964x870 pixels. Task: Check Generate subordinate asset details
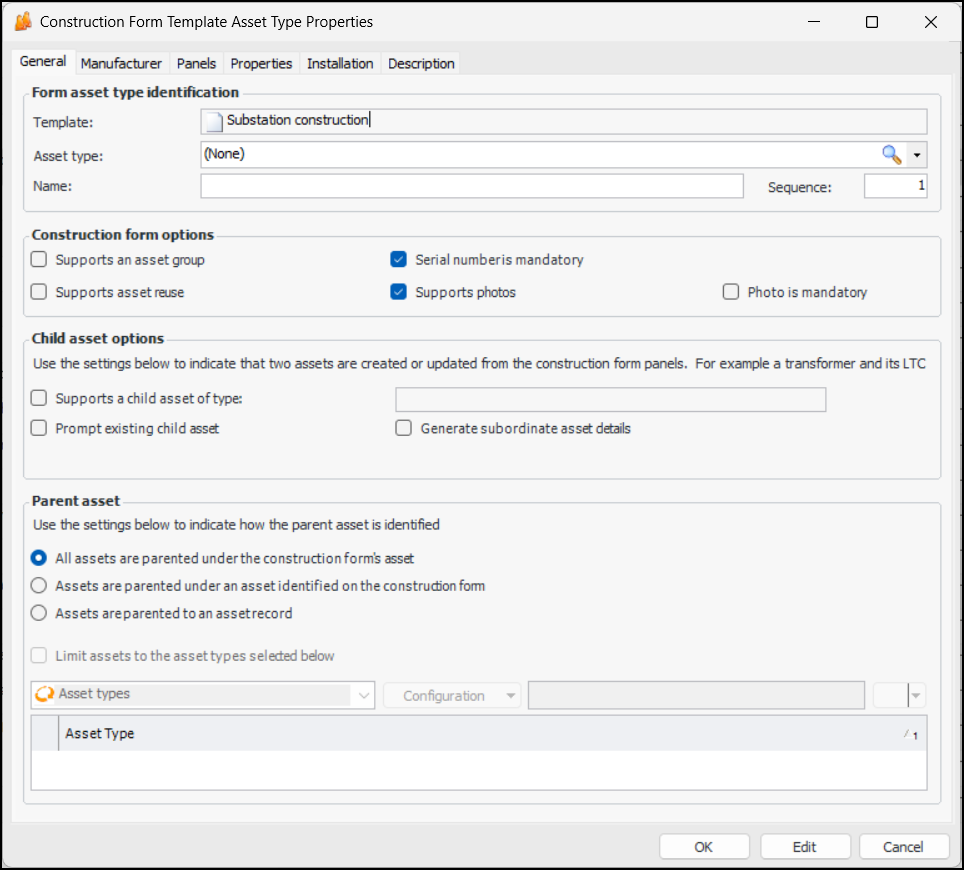tap(404, 428)
